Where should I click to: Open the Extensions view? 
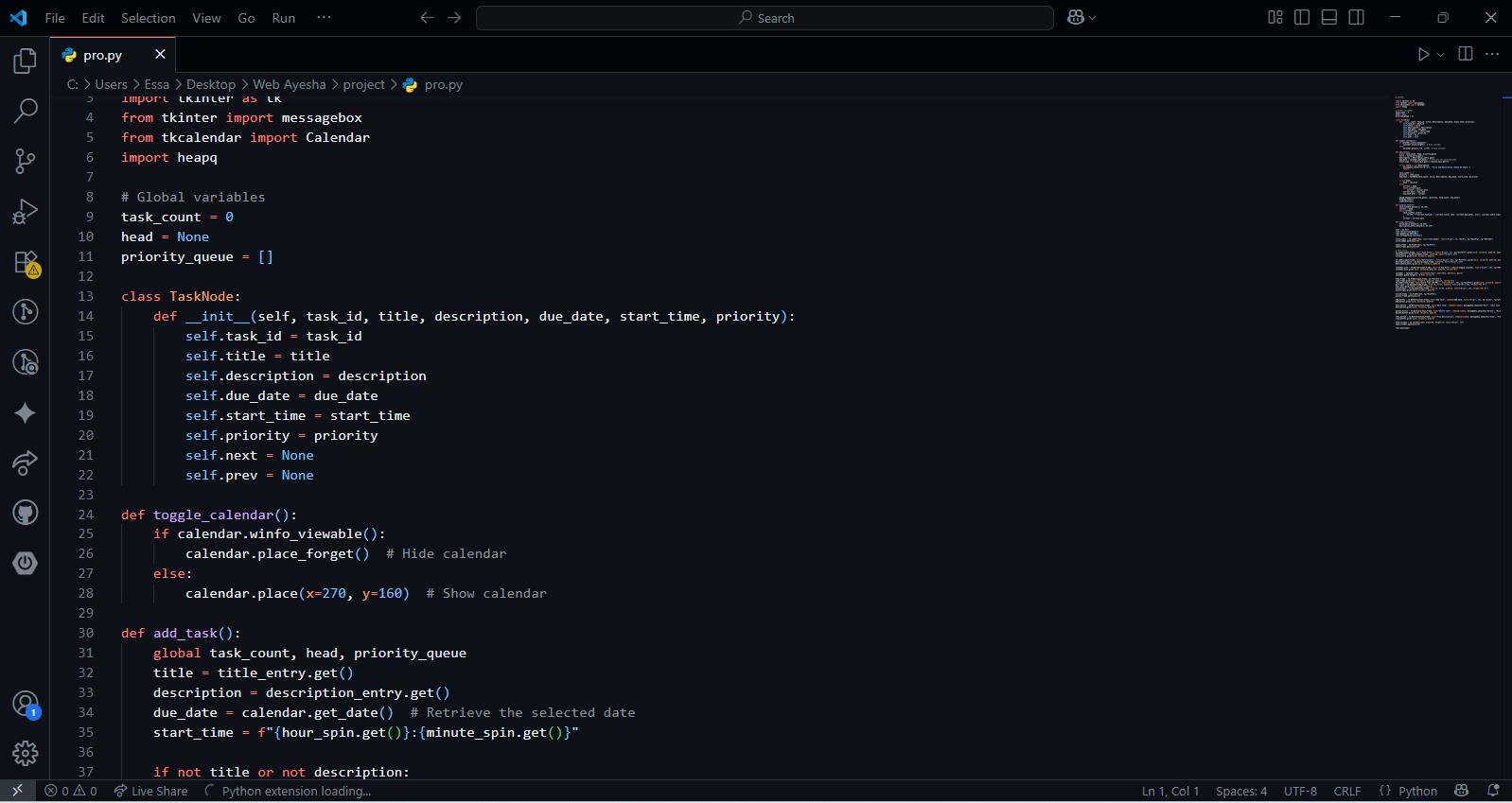coord(26,262)
